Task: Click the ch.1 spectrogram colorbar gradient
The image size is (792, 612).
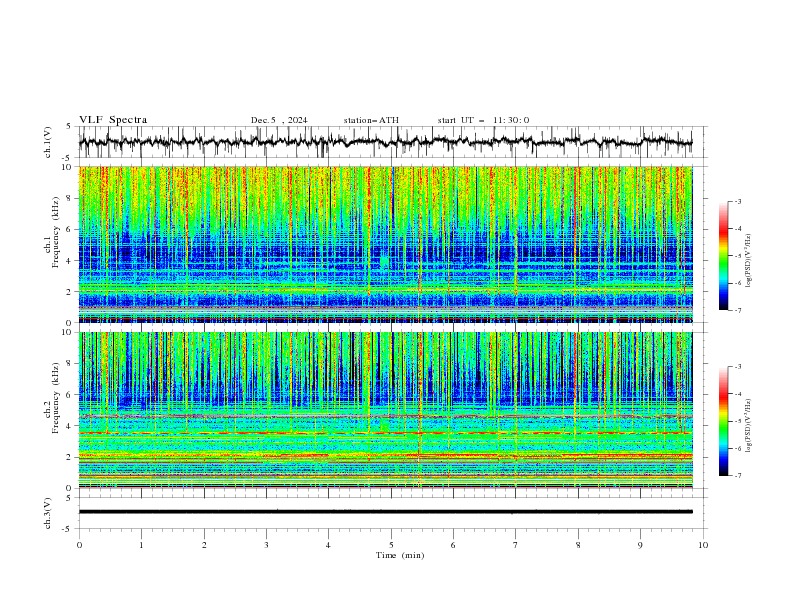Action: 723,256
